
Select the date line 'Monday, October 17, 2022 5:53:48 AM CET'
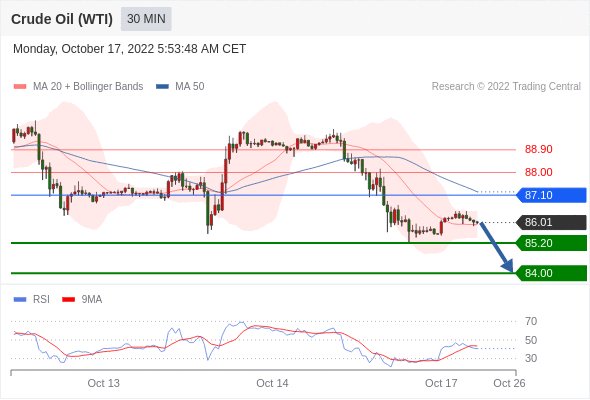pos(129,49)
